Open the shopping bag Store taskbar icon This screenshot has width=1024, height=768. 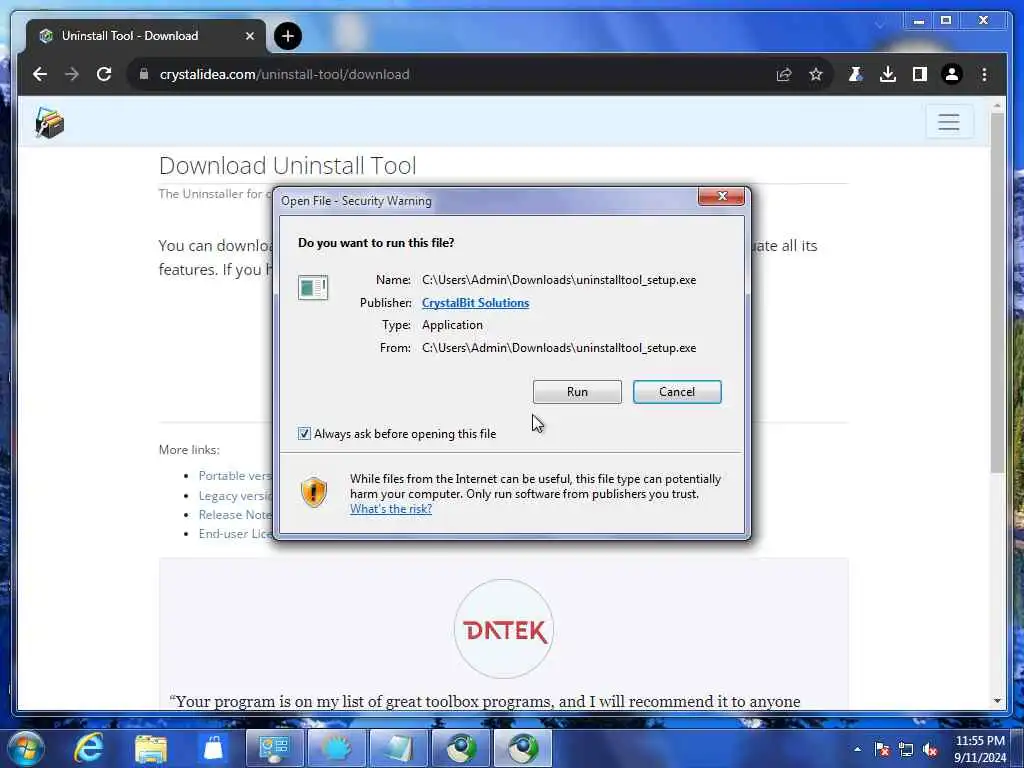(x=213, y=748)
